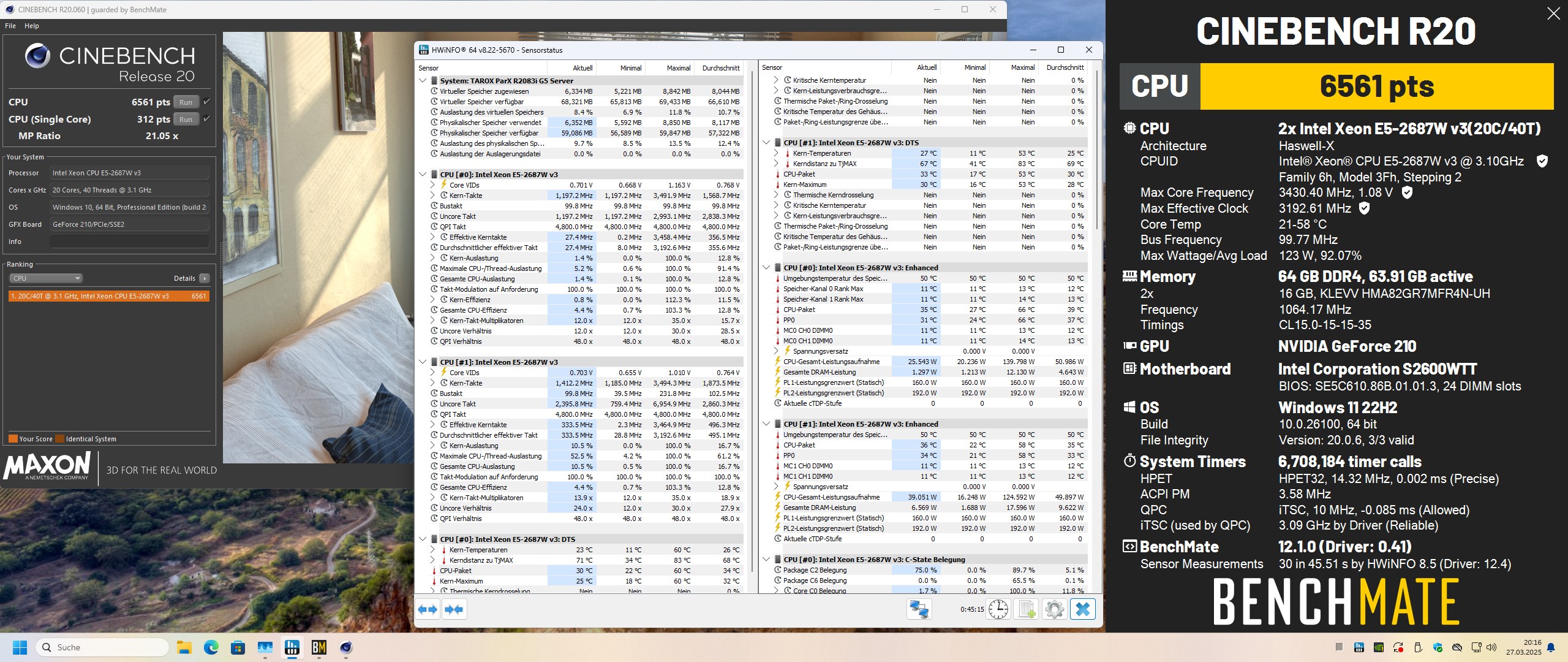Open Microsoft Store from the taskbar
This screenshot has width=1568, height=662.
(x=238, y=647)
